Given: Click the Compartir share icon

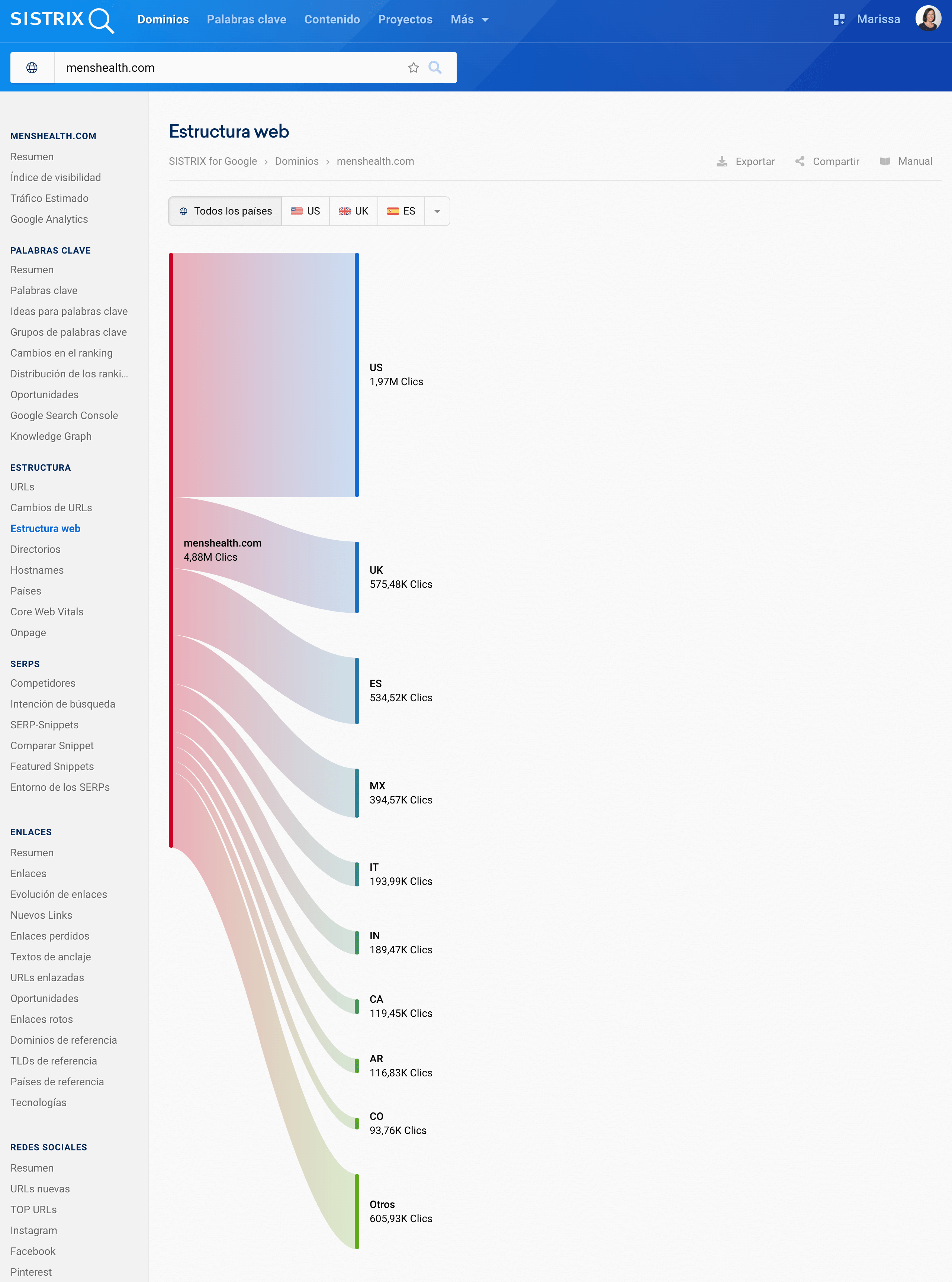Looking at the screenshot, I should coord(800,161).
